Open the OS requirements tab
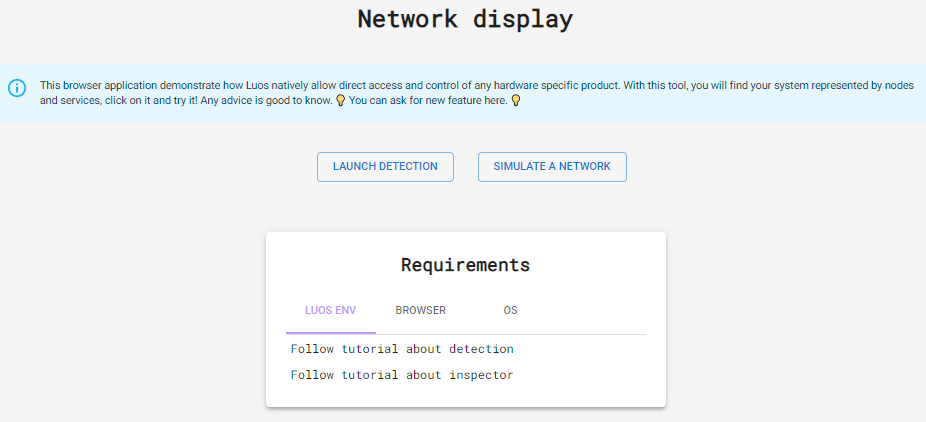Image resolution: width=926 pixels, height=422 pixels. 510,310
